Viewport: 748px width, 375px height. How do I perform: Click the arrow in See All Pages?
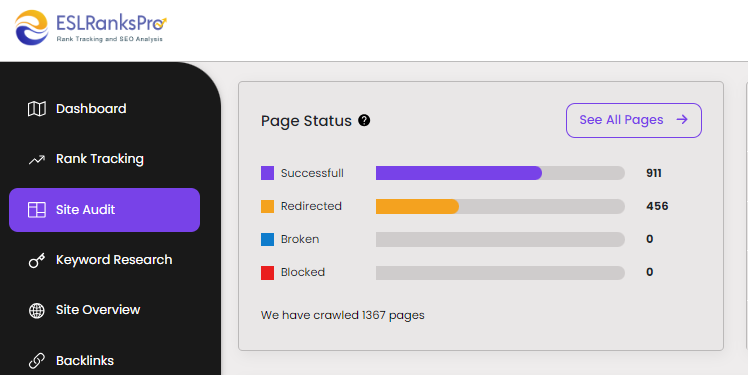(x=682, y=119)
